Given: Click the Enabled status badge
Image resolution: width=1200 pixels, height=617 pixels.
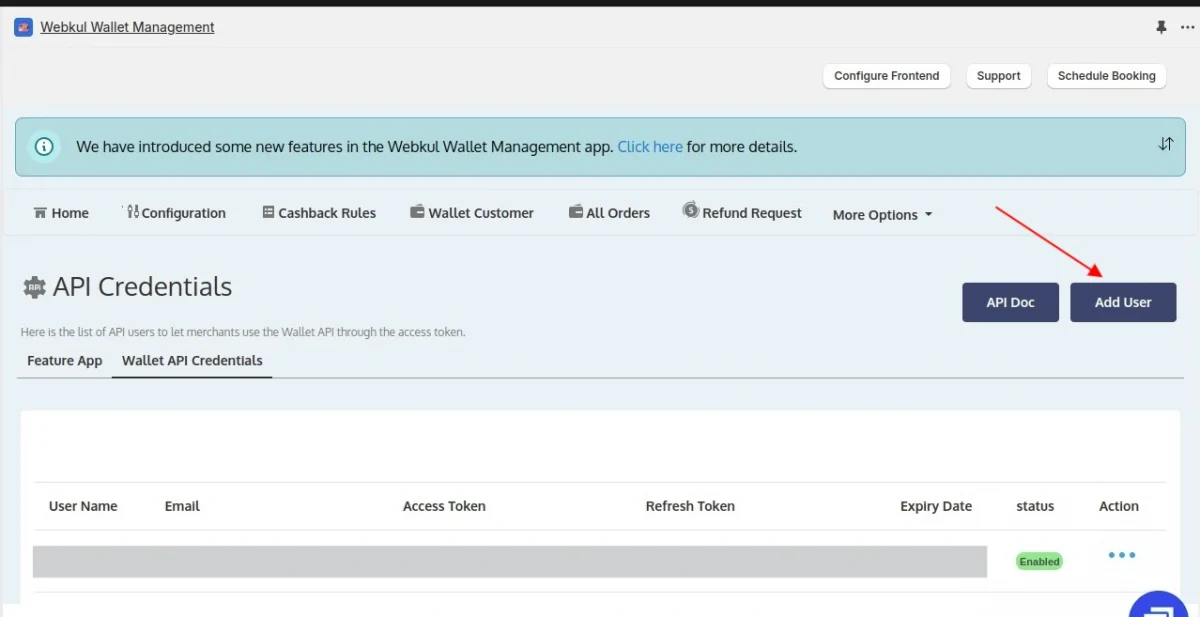Looking at the screenshot, I should 1039,561.
